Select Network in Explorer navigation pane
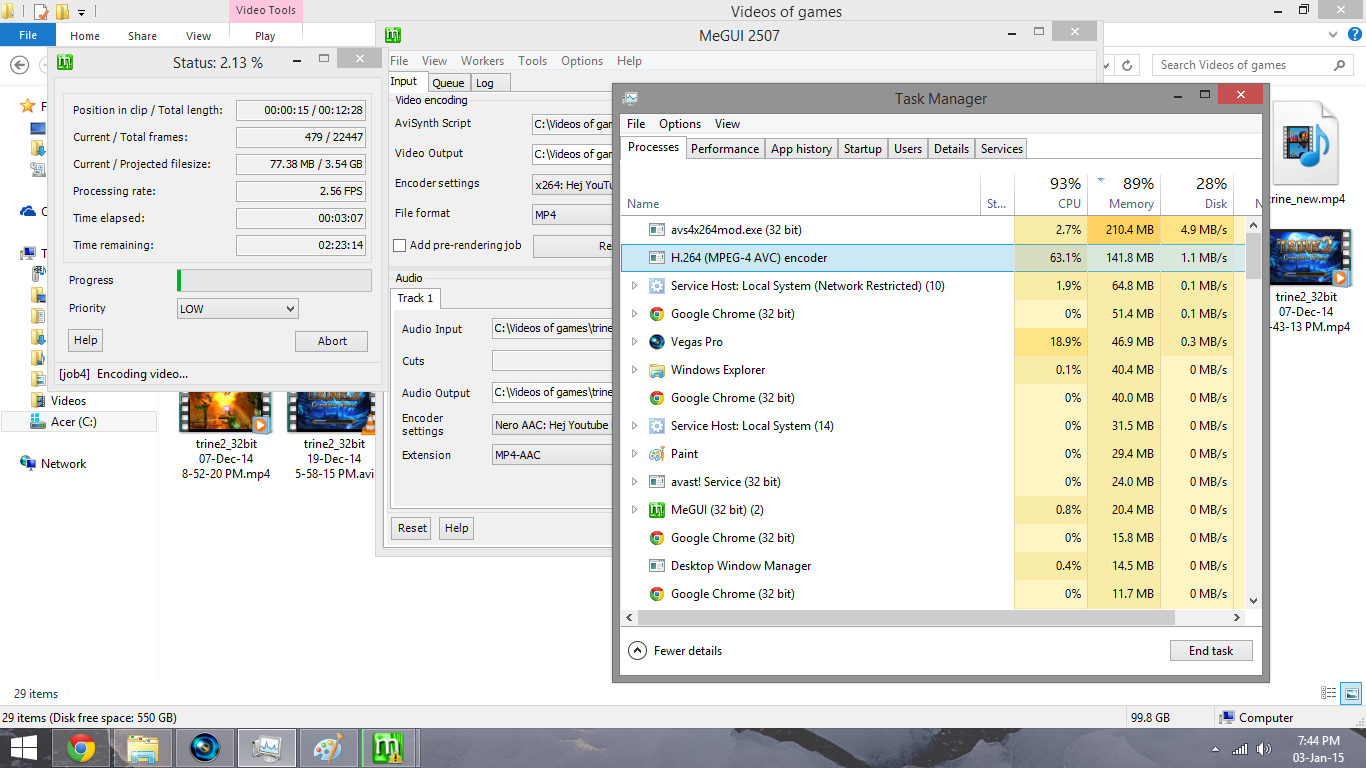Screen dimensions: 1366x768 [63, 464]
